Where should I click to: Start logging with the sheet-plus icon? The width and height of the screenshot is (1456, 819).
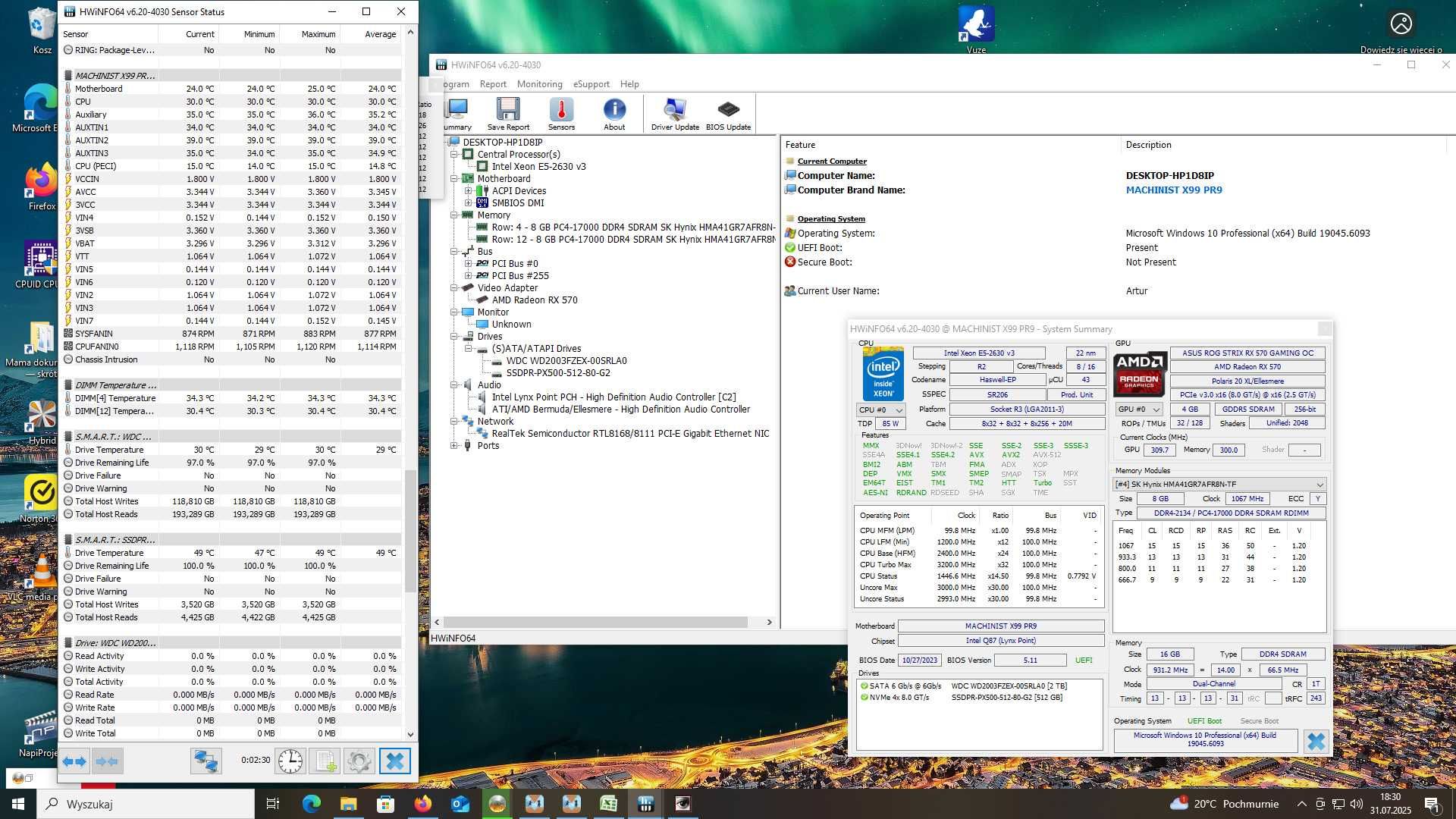point(325,761)
